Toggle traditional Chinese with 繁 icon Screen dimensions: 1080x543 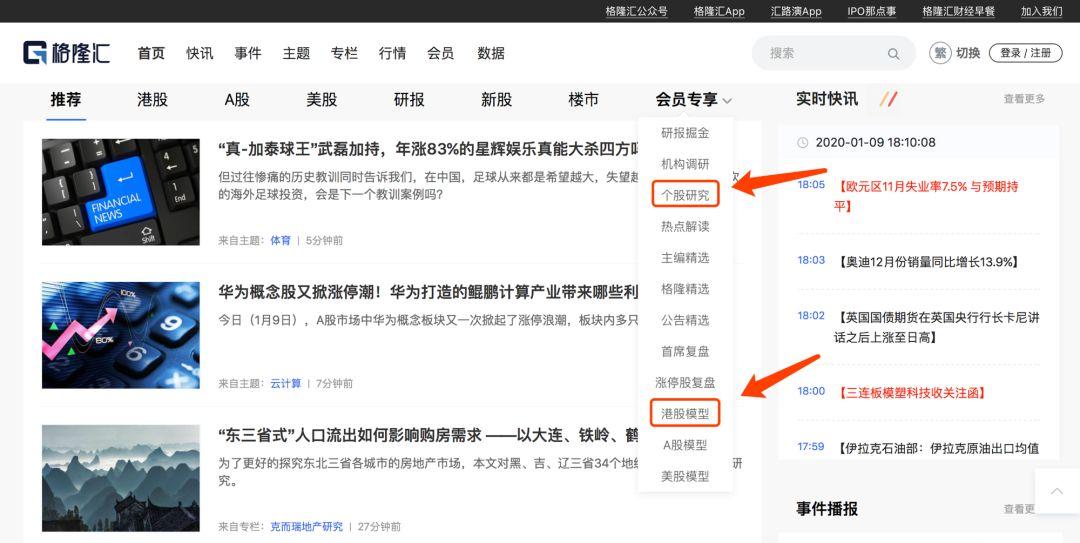(940, 53)
